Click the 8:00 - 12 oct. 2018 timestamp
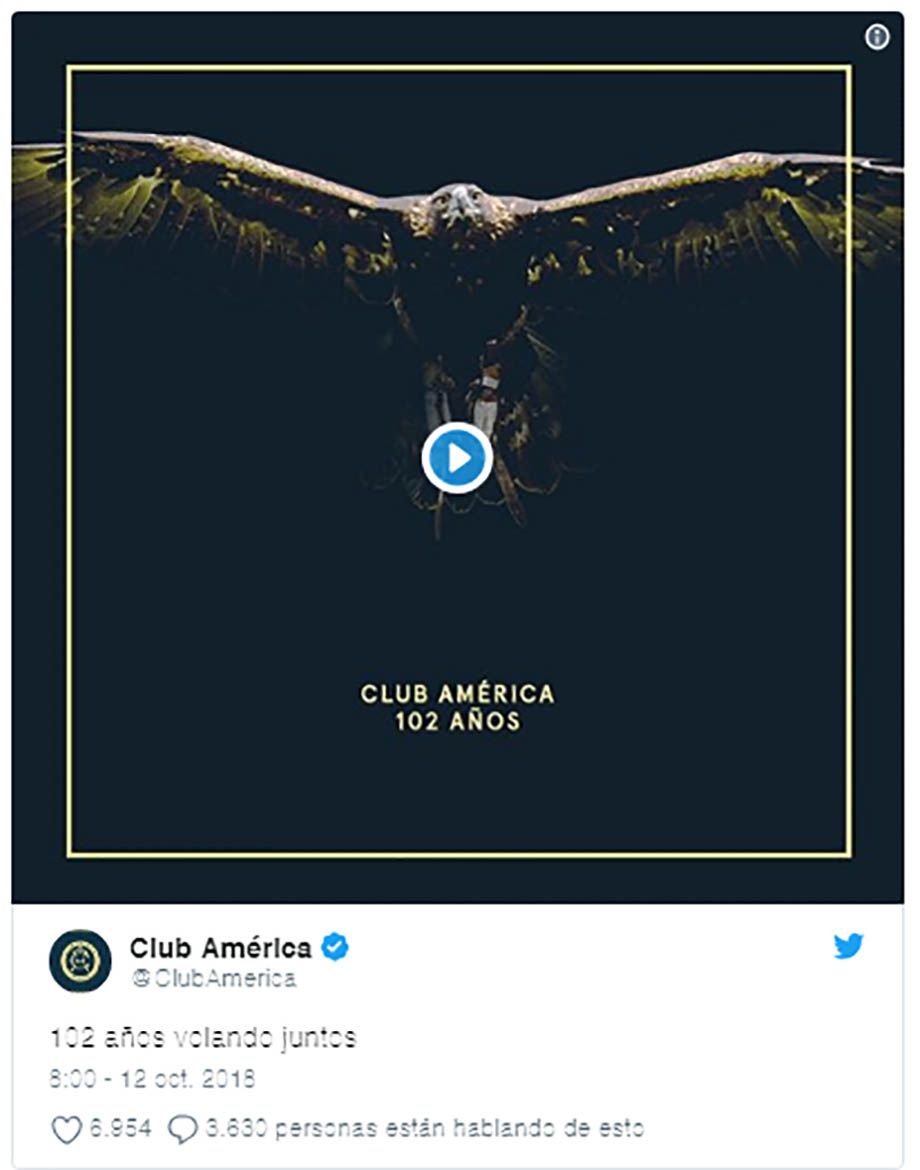920x1170 pixels. click(x=152, y=1078)
